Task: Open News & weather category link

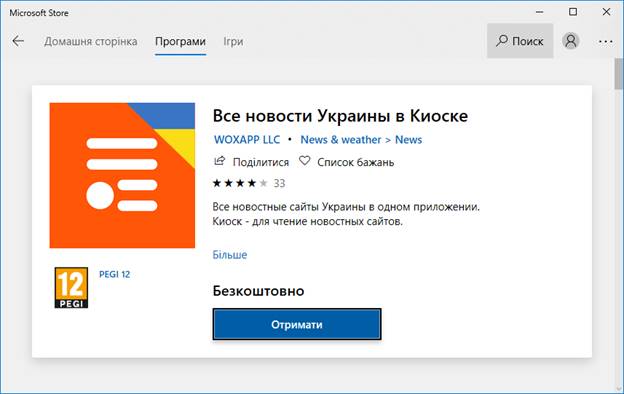Action: coord(341,140)
